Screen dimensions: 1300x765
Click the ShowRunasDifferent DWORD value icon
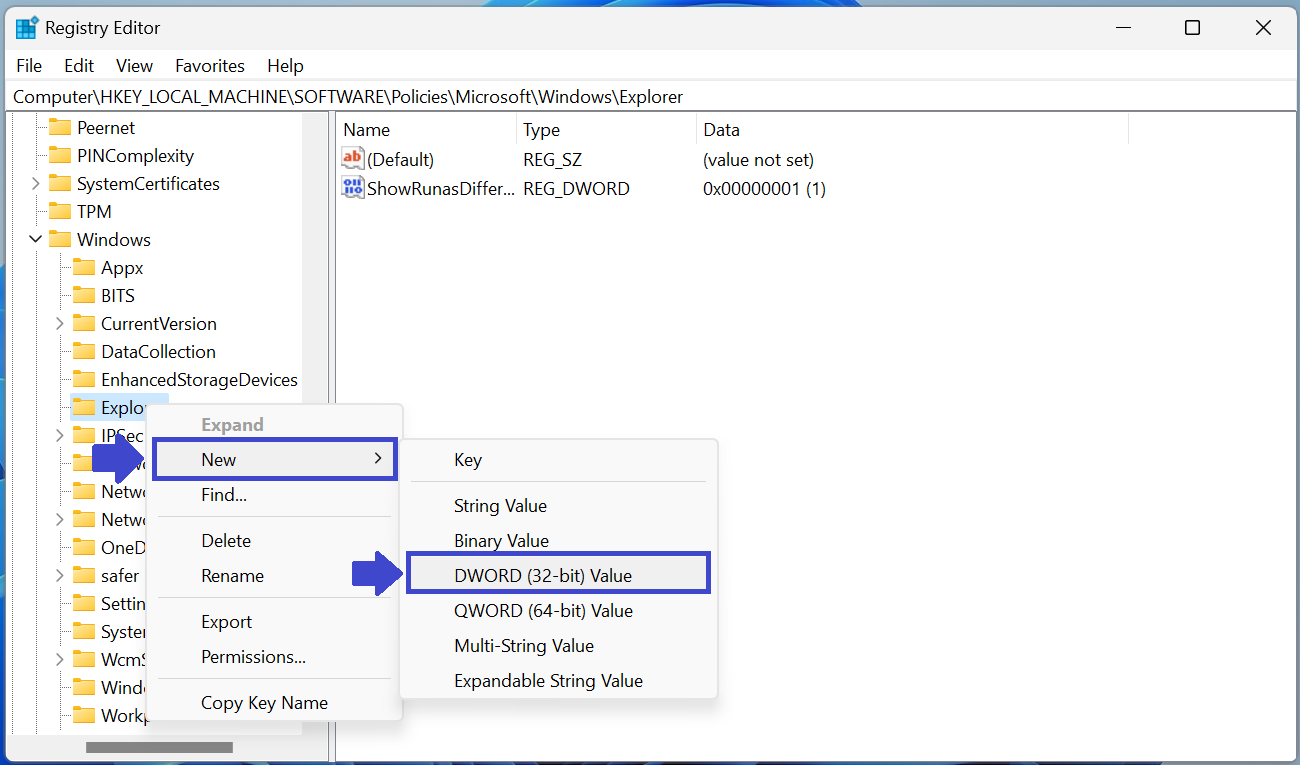[x=353, y=188]
